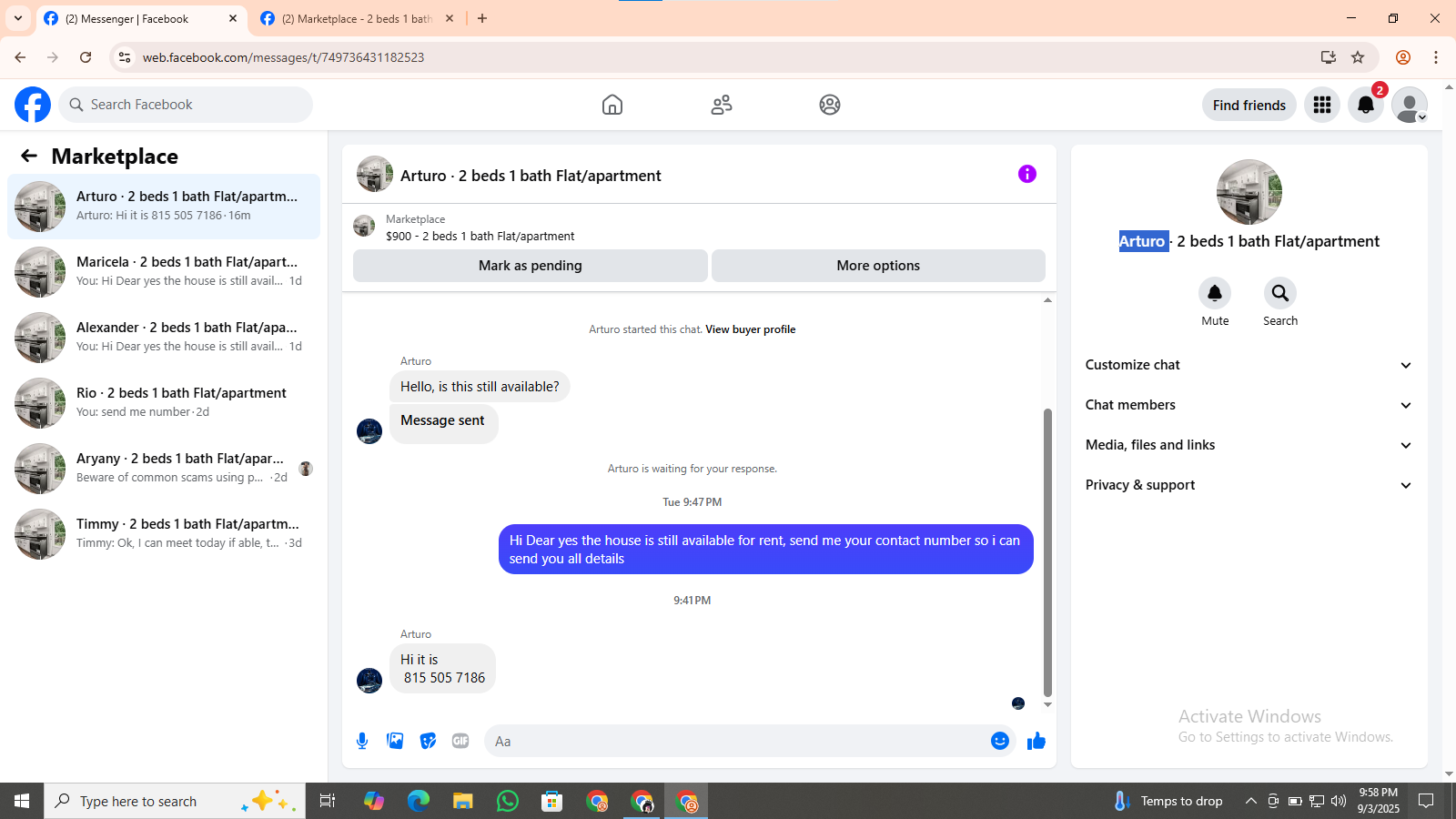Screen dimensions: 1456x819
Task: Open the Arturo conversation in the list
Action: (164, 207)
